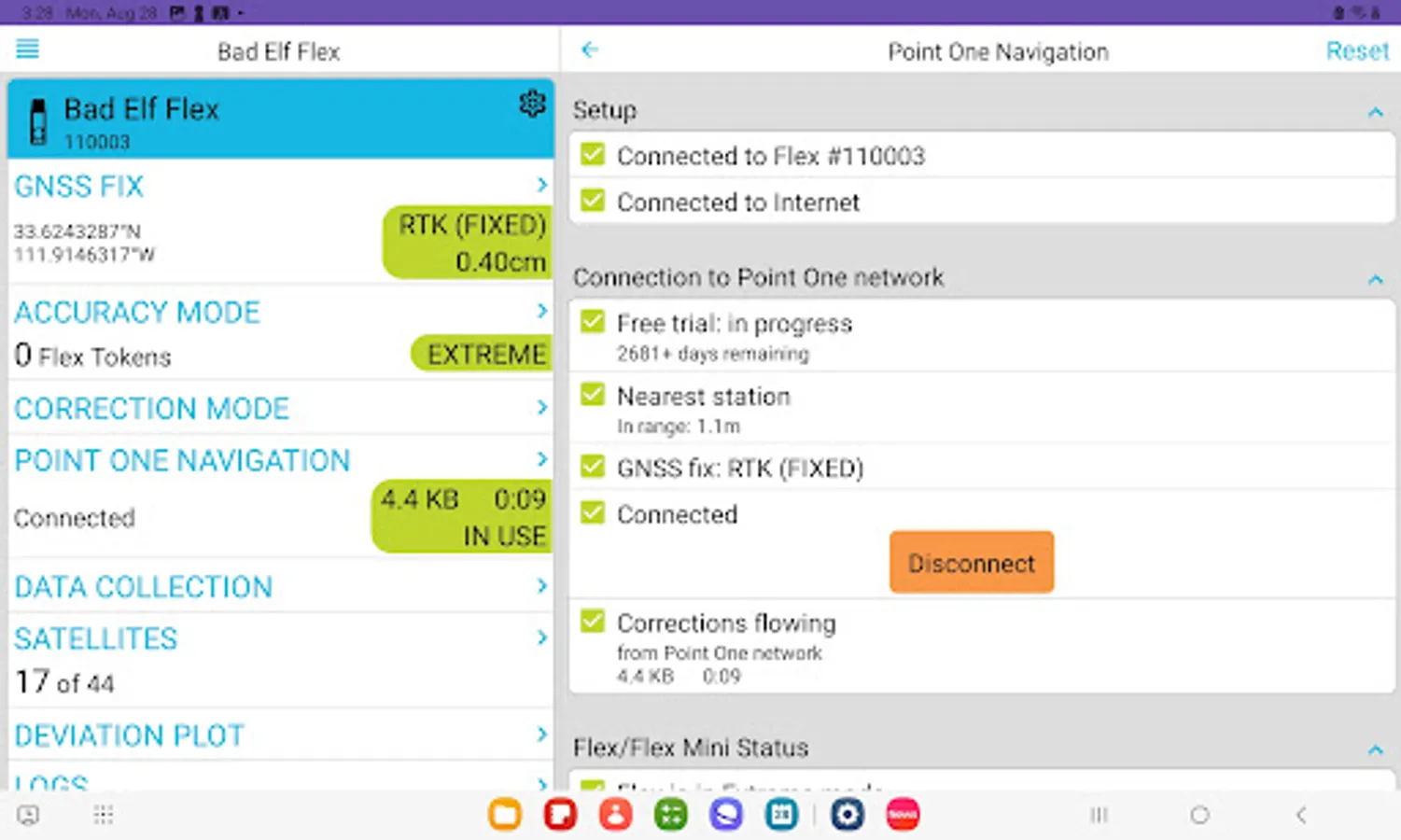The height and width of the screenshot is (840, 1401).
Task: Tap the Android back navigation button
Action: (x=1301, y=815)
